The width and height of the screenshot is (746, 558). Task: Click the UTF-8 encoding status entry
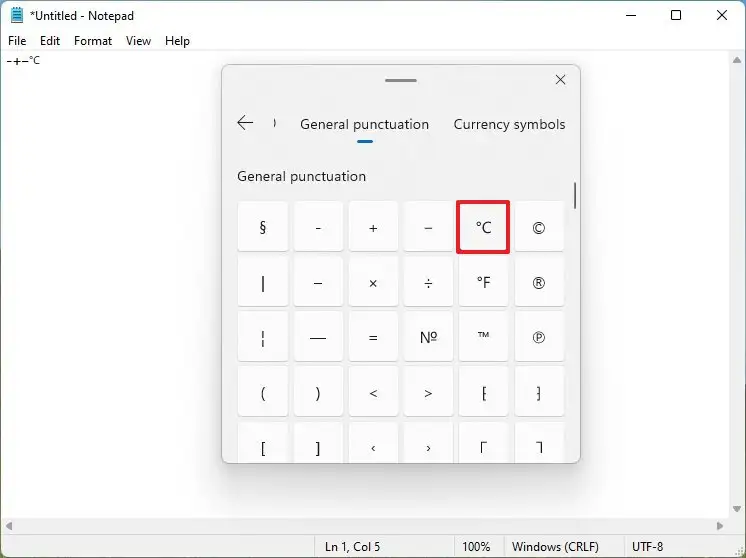click(x=648, y=547)
